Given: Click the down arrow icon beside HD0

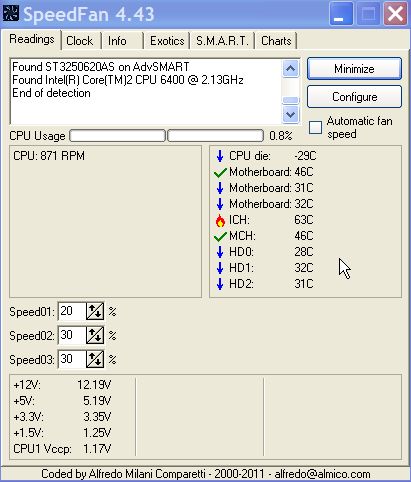Looking at the screenshot, I should point(220,252).
